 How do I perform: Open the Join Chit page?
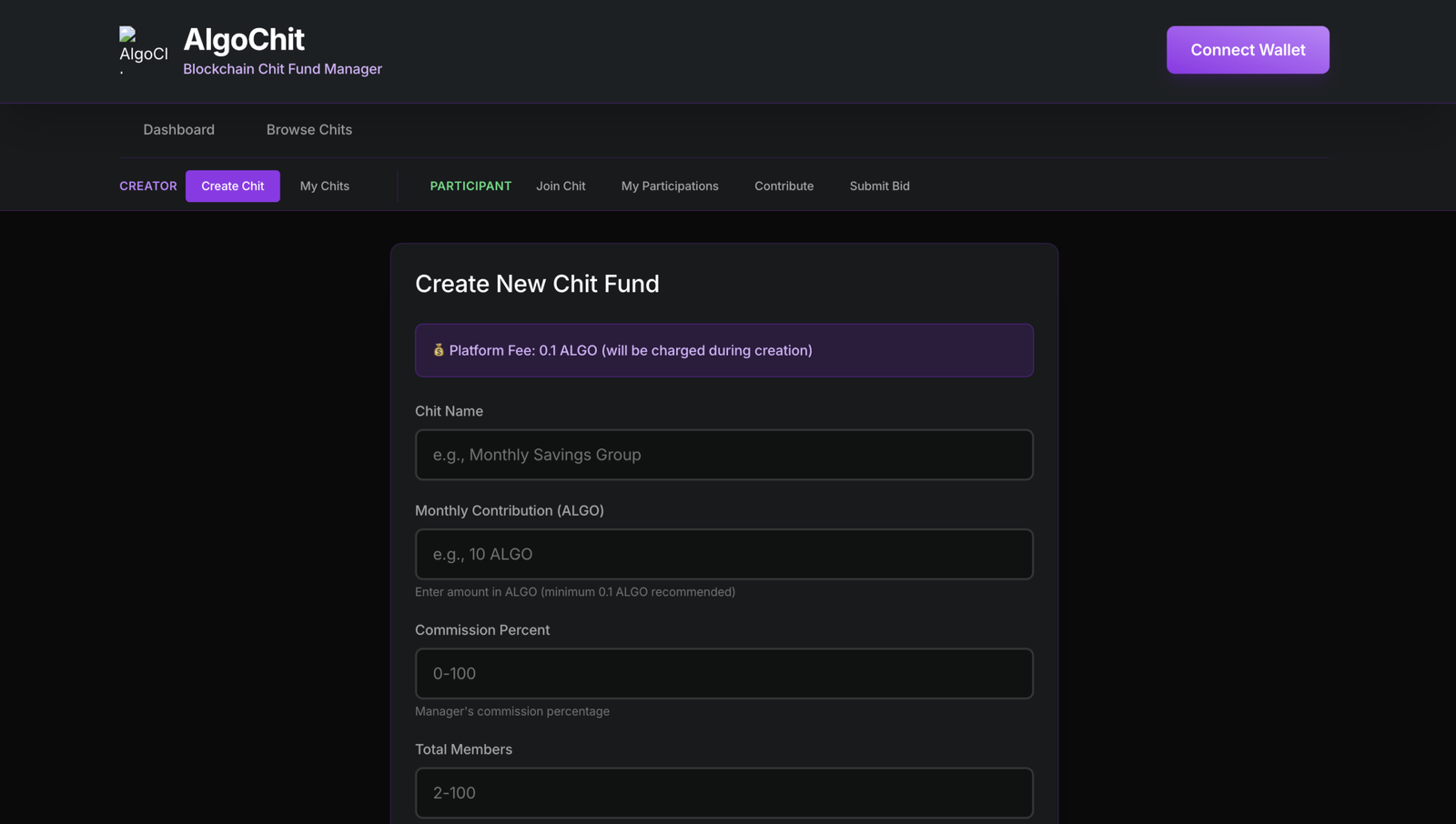tap(561, 186)
